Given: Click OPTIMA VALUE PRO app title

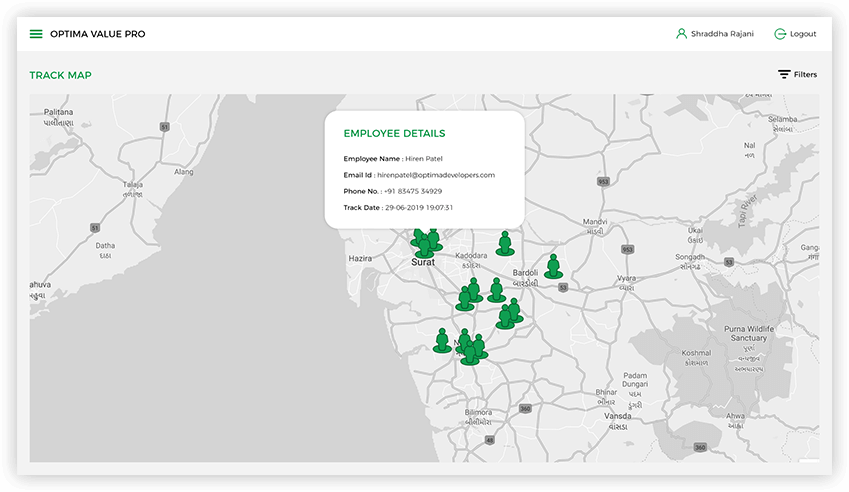Looking at the screenshot, I should point(97,34).
